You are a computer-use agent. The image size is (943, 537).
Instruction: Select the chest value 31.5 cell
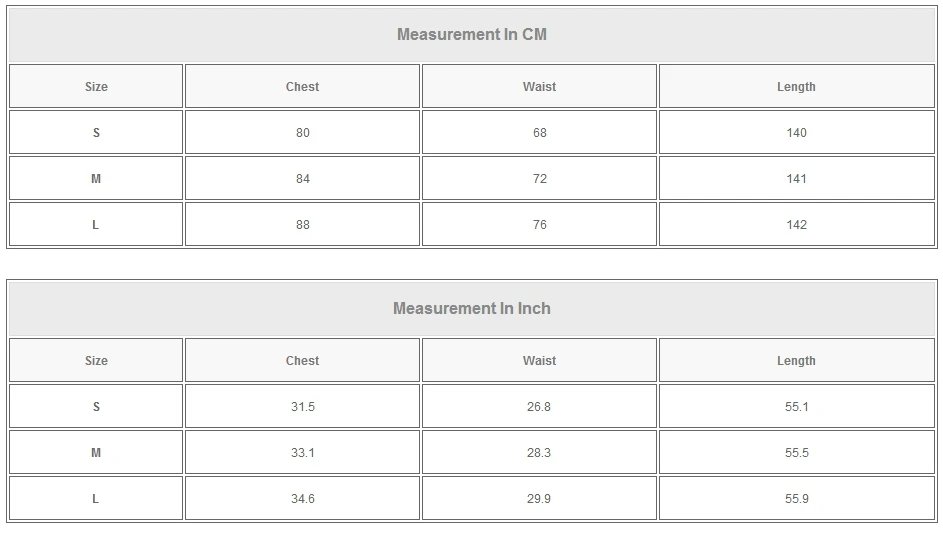(302, 407)
